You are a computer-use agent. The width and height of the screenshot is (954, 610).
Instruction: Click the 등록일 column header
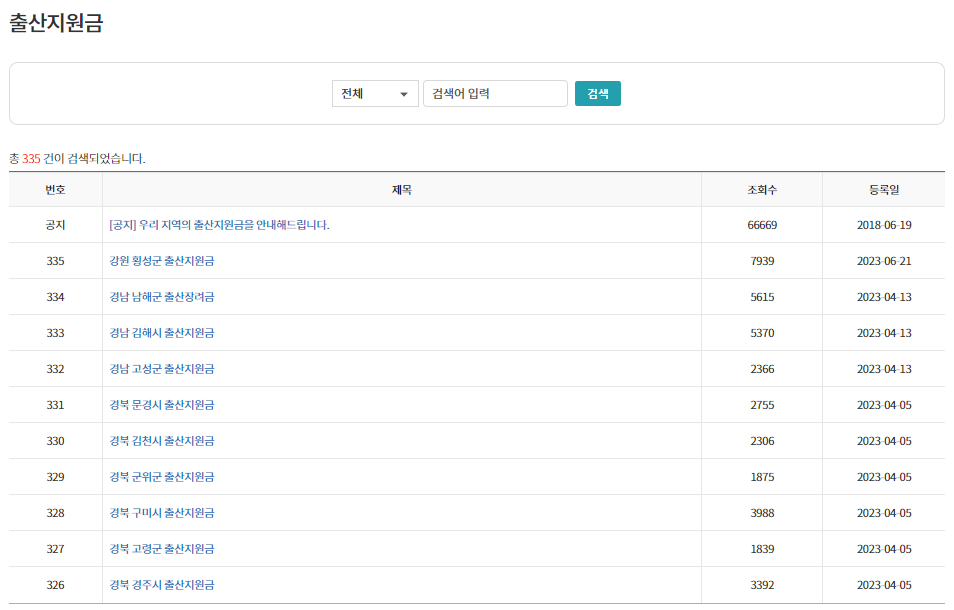[x=884, y=190]
